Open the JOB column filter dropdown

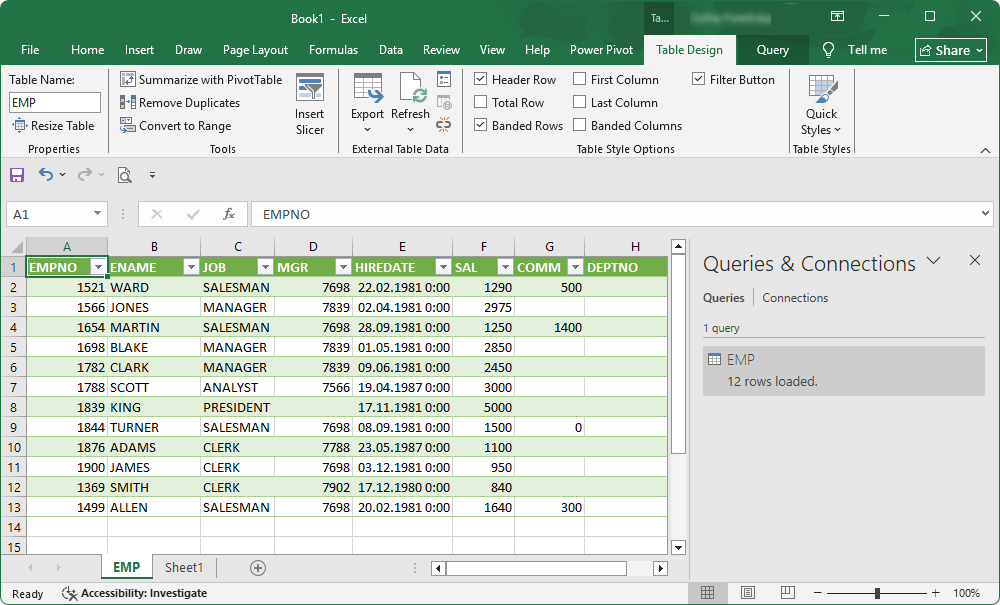[x=265, y=267]
